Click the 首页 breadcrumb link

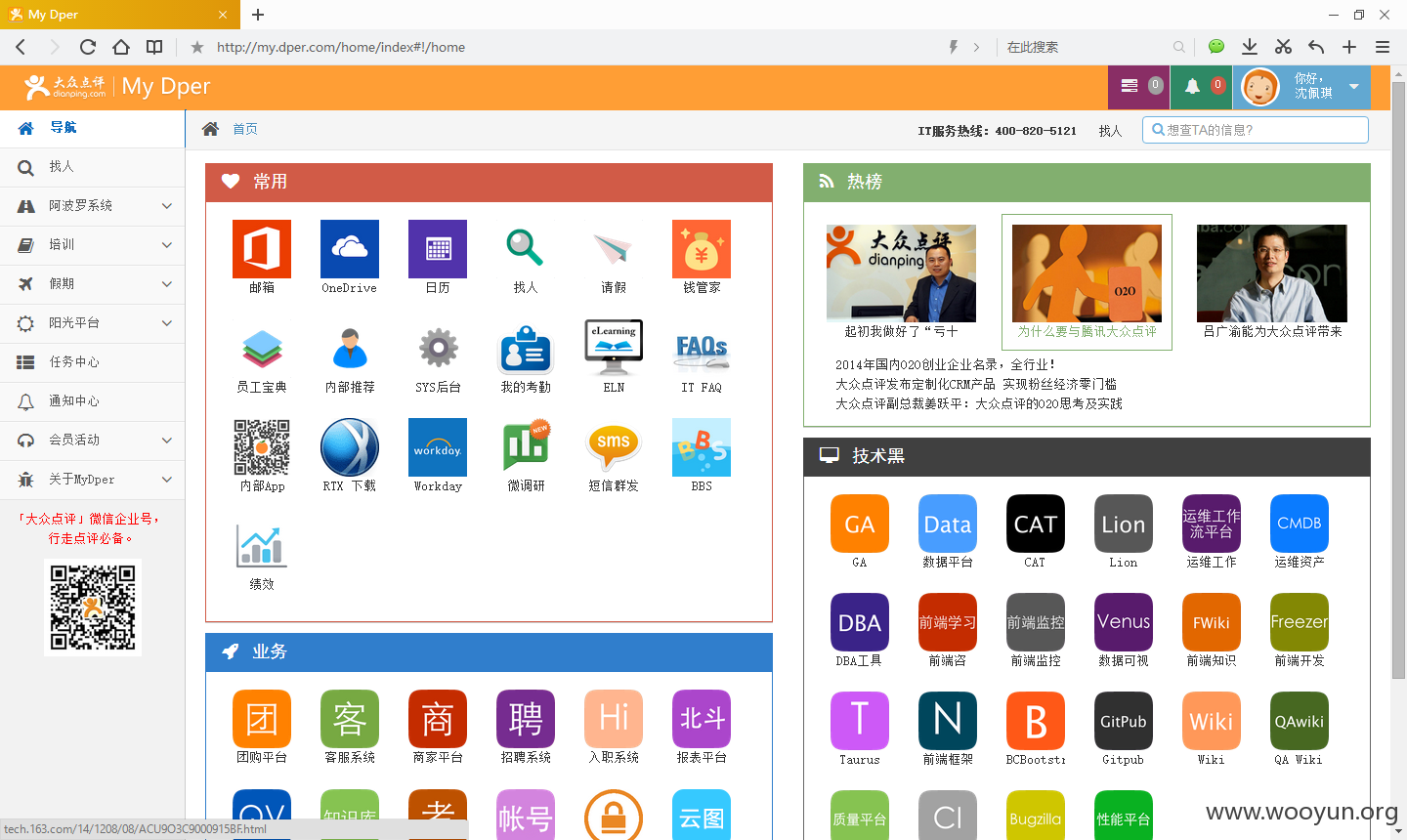[245, 129]
